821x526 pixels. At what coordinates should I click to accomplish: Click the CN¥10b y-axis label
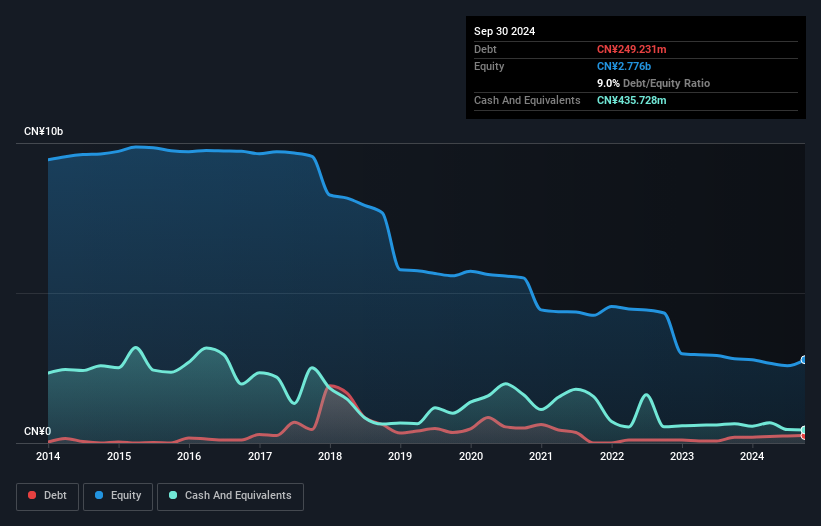click(x=43, y=131)
